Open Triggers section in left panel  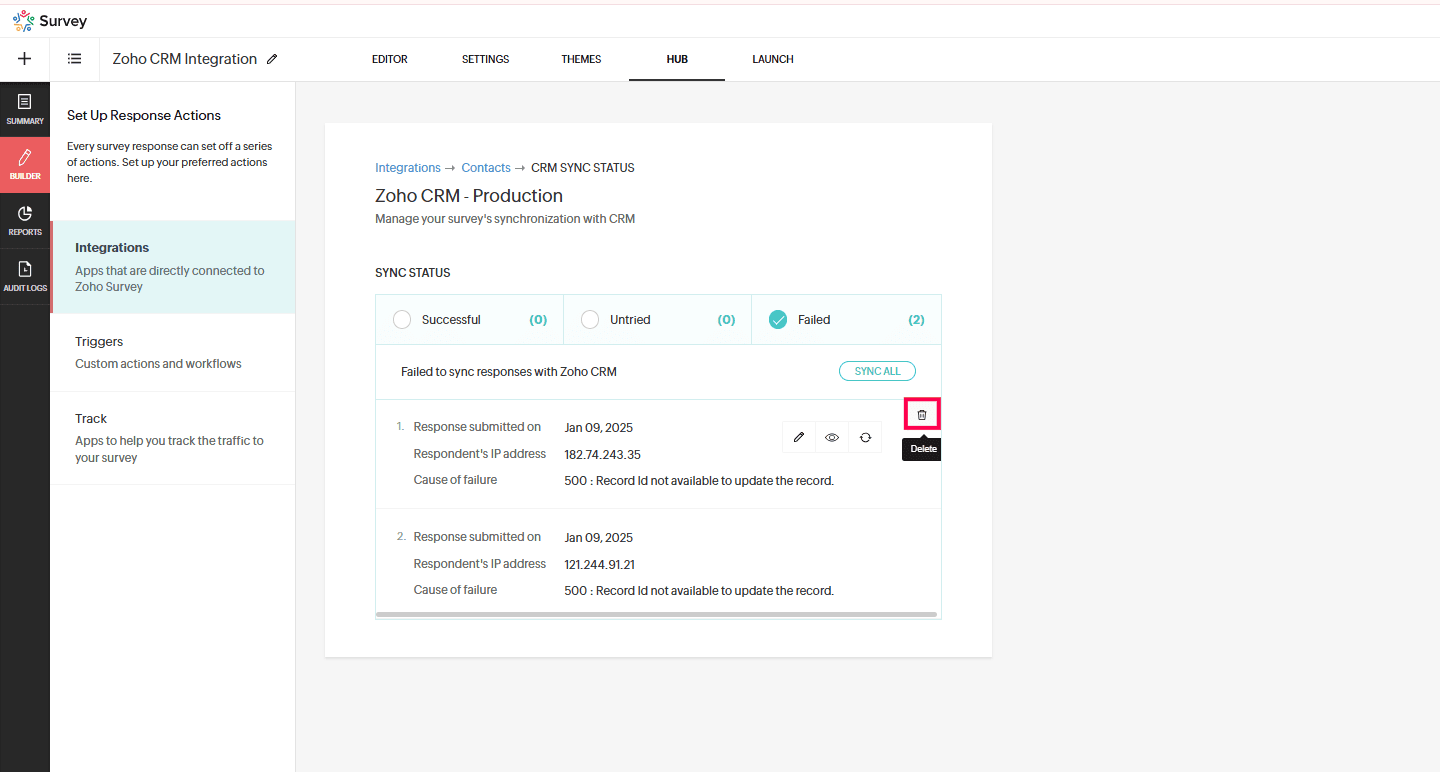pos(173,352)
